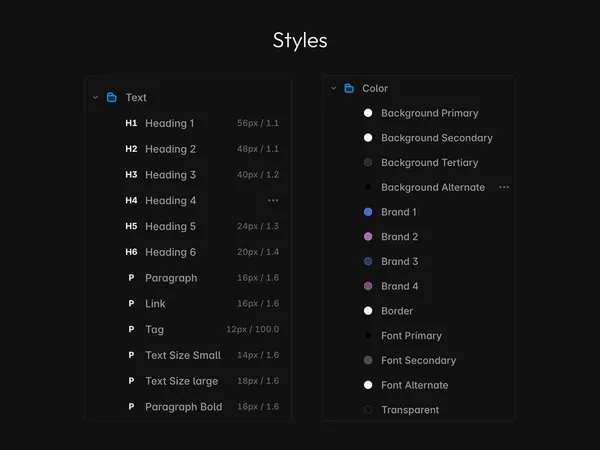The image size is (600, 450).
Task: Click the Brand 3 dark blue swatch
Action: [x=368, y=261]
